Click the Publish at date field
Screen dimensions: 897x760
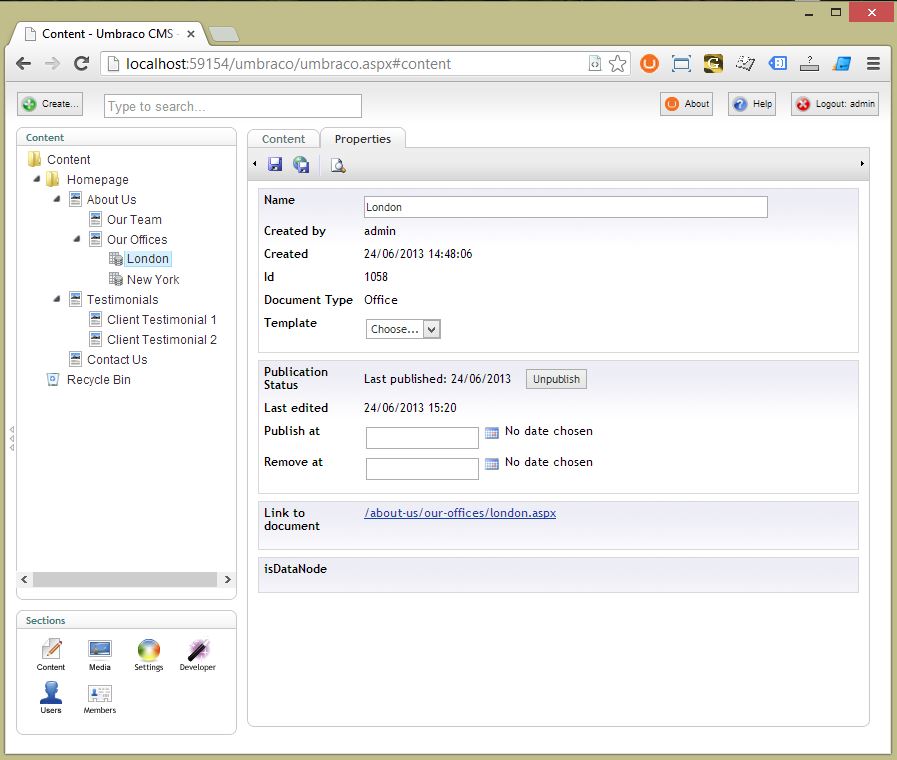[x=422, y=438]
